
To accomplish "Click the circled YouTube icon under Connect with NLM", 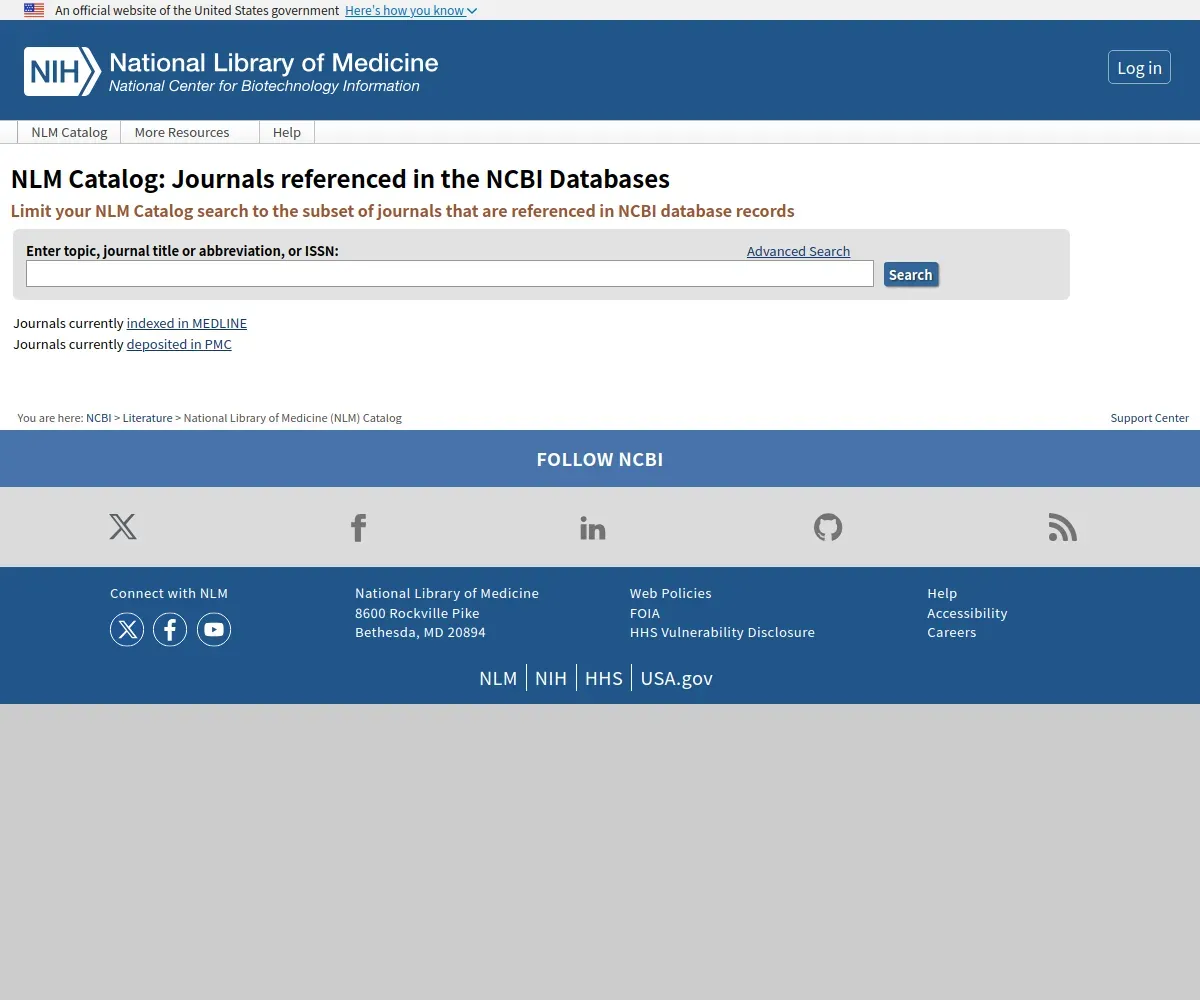I will pyautogui.click(x=214, y=629).
